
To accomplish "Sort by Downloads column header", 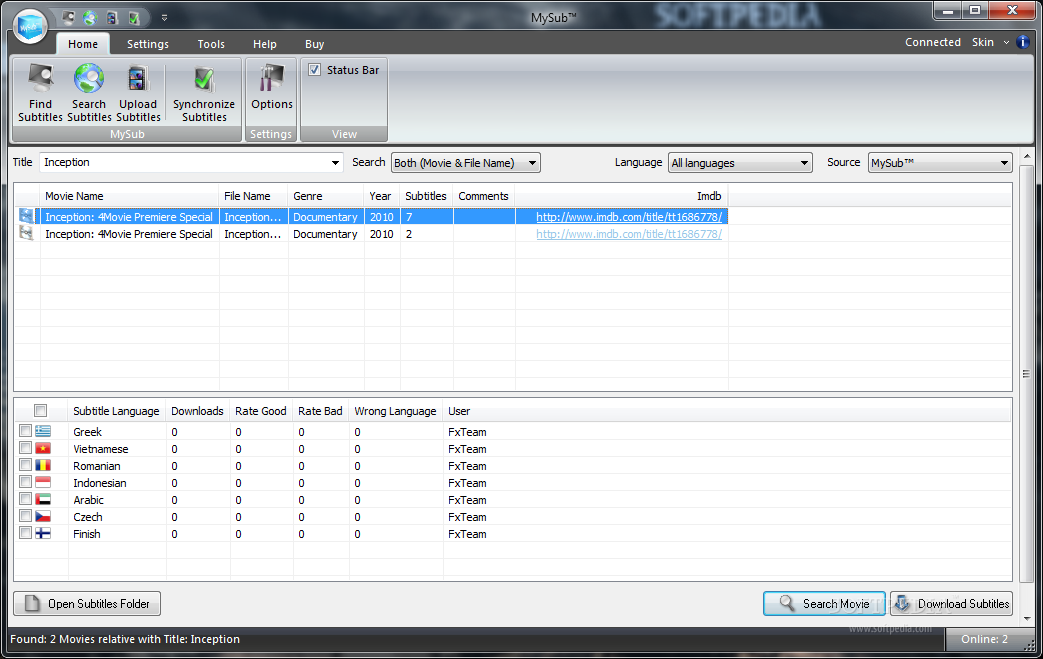I will (198, 411).
